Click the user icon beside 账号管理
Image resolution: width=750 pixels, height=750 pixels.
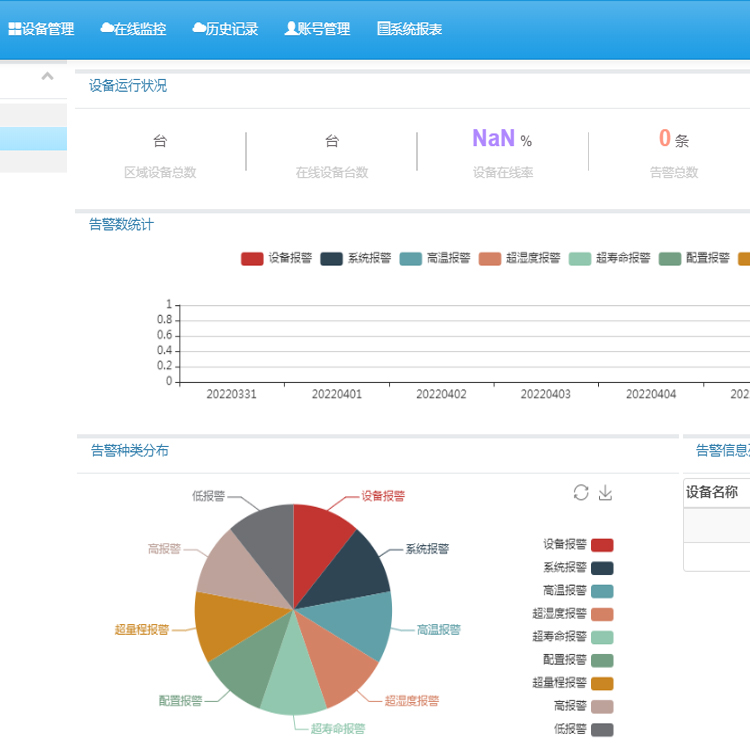tap(291, 29)
